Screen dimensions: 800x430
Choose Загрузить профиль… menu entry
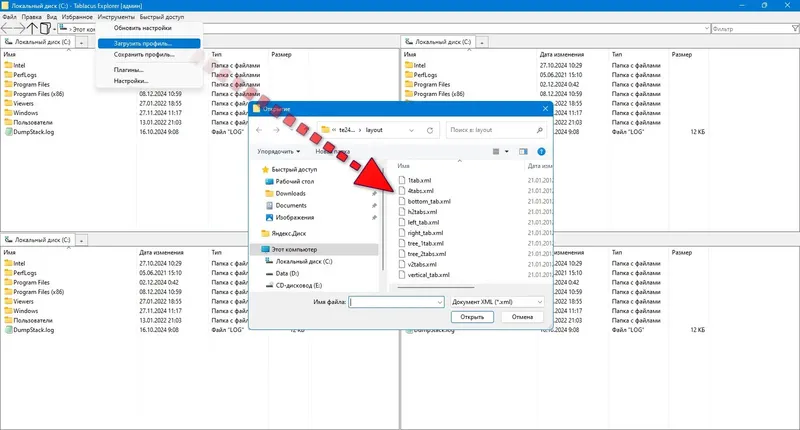pos(149,43)
